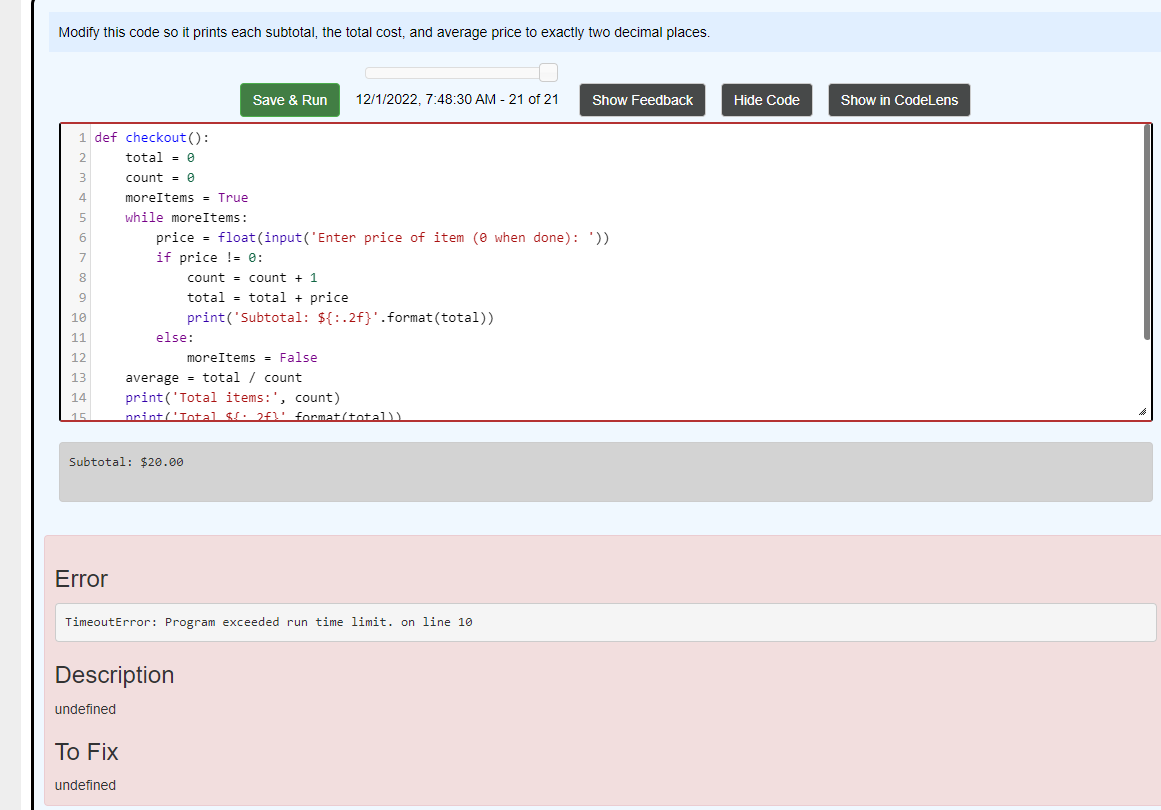Click the Error section heading
The width and height of the screenshot is (1161, 810).
click(81, 579)
